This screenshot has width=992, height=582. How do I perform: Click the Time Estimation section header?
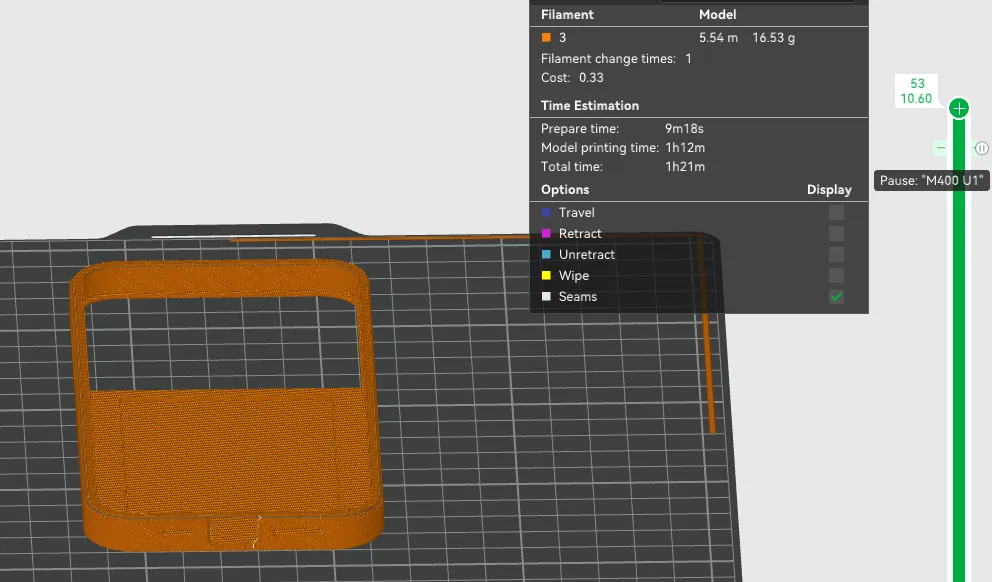[590, 106]
